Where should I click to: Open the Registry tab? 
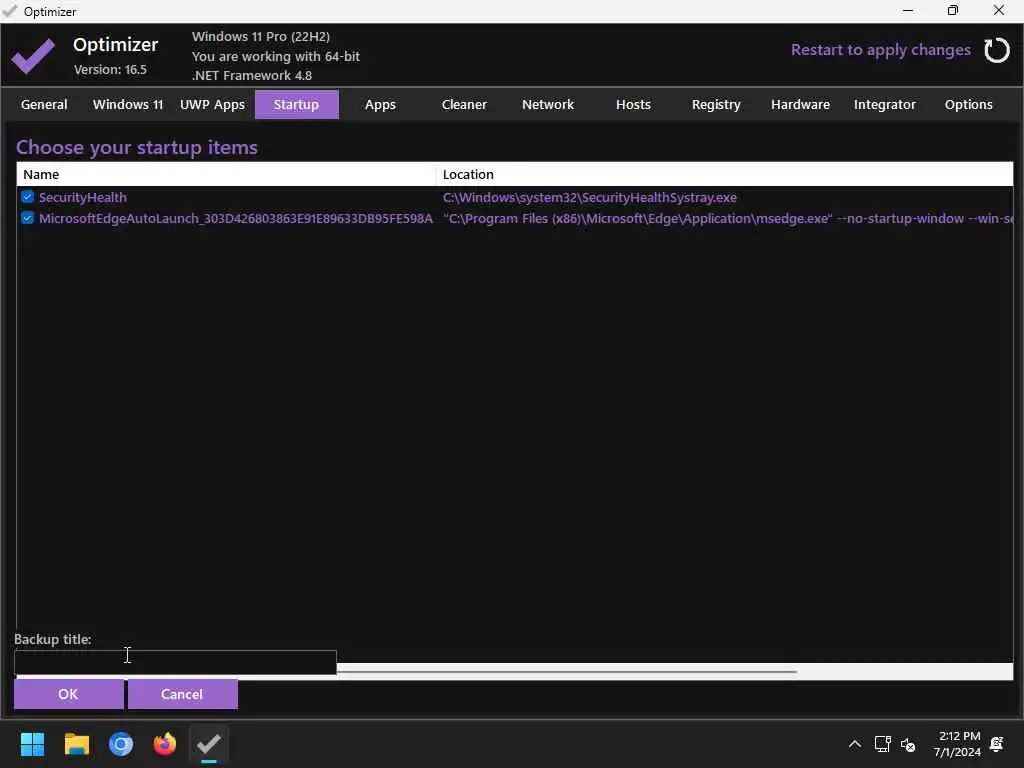click(x=716, y=104)
